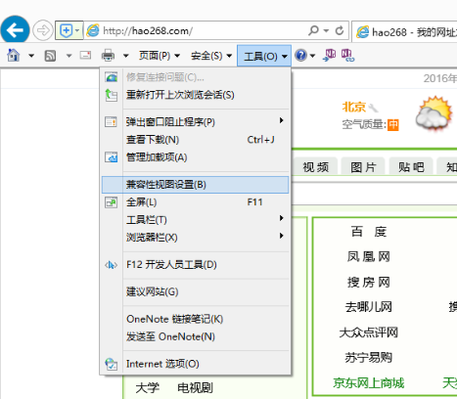Open 工具栏(T) submenu
The image size is (457, 399).
pos(195,220)
